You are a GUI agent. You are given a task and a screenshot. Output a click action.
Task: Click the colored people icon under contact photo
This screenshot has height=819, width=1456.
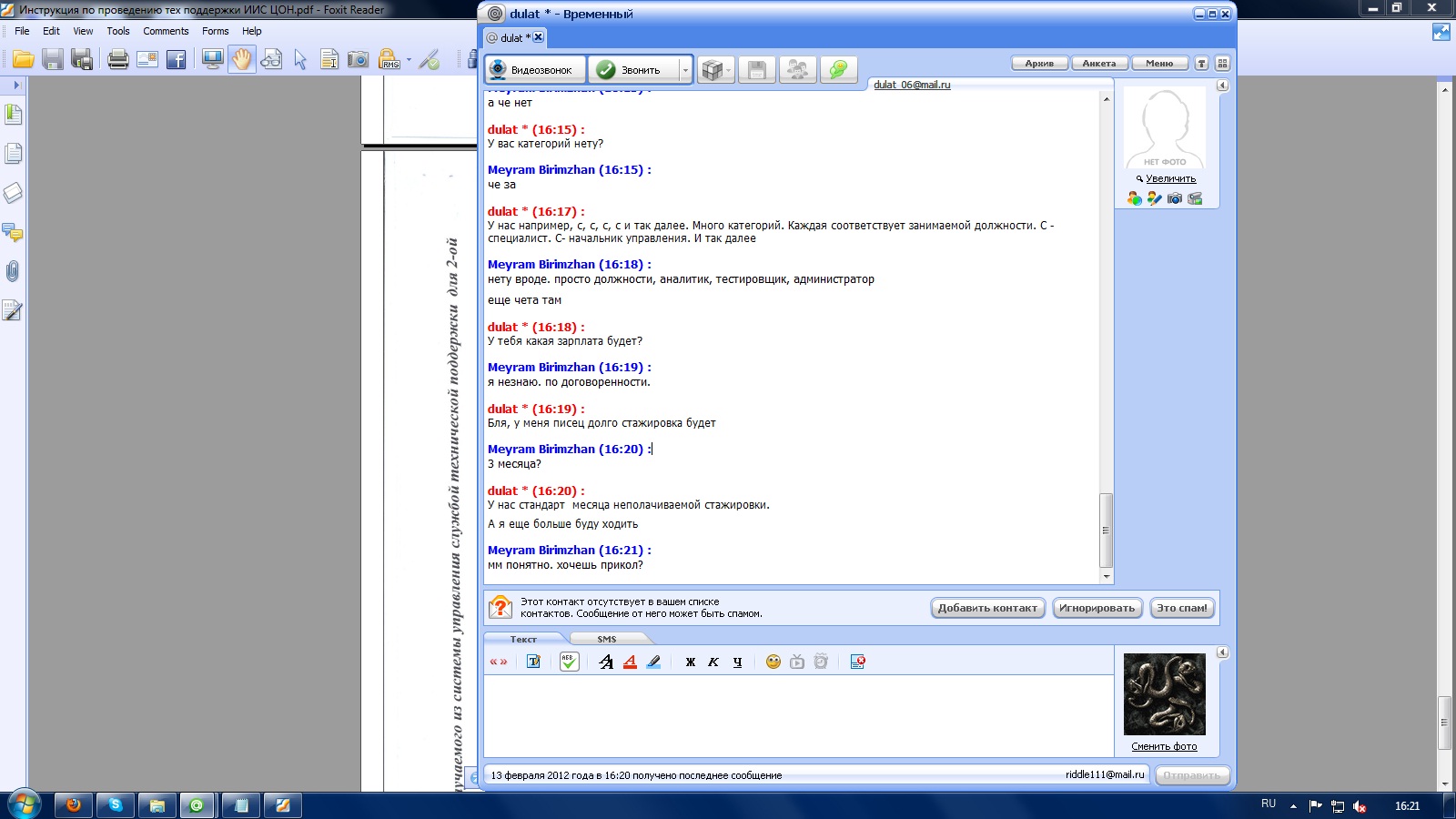(1134, 198)
